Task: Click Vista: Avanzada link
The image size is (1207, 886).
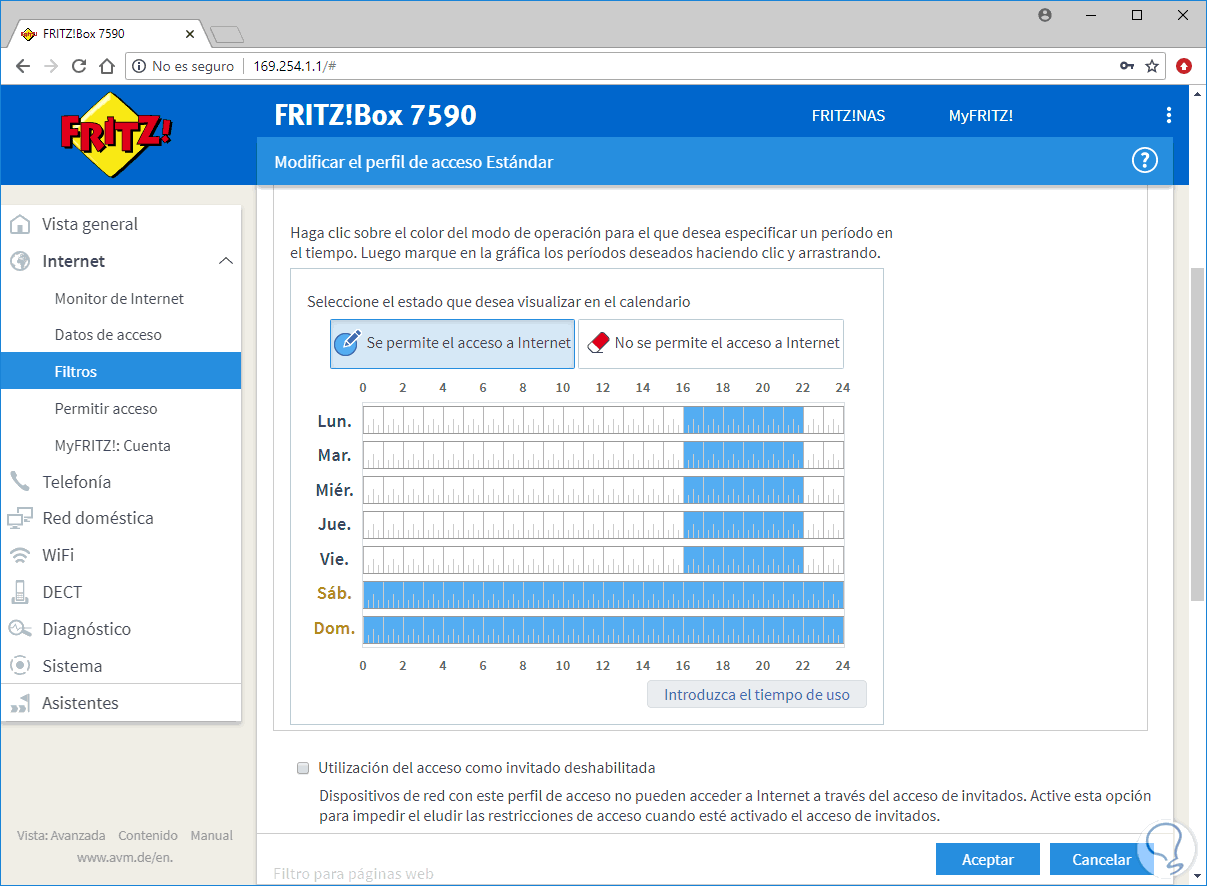Action: 61,835
